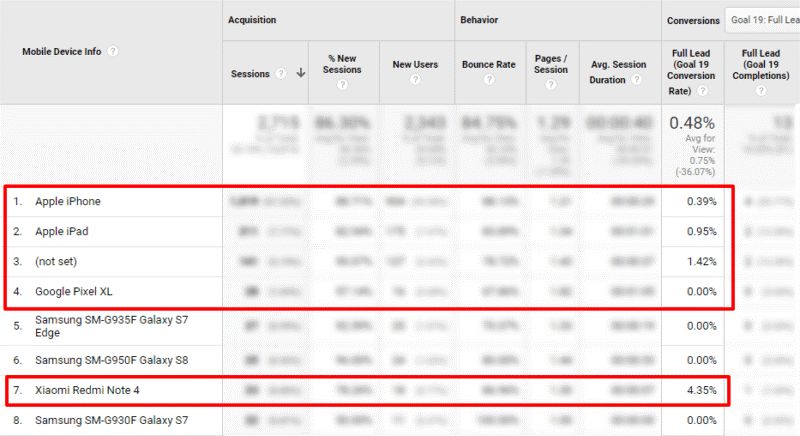
Task: Click Galaxy S7 Edge's 0.00% conversion rate
Action: (702, 326)
